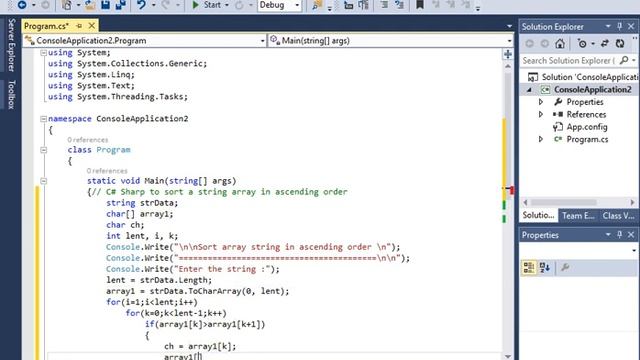Toggle auto-hide pin on Solution Explorer
The height and width of the screenshot is (360, 640).
(620, 27)
